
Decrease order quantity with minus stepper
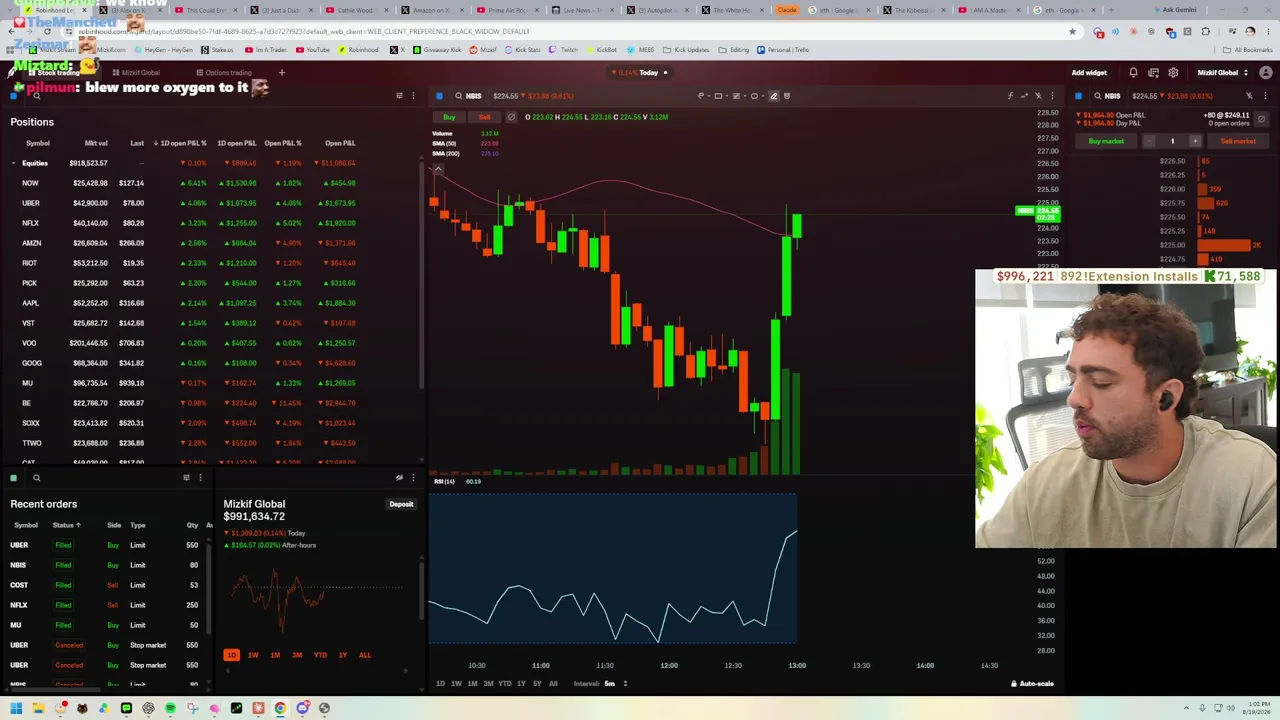click(1149, 141)
